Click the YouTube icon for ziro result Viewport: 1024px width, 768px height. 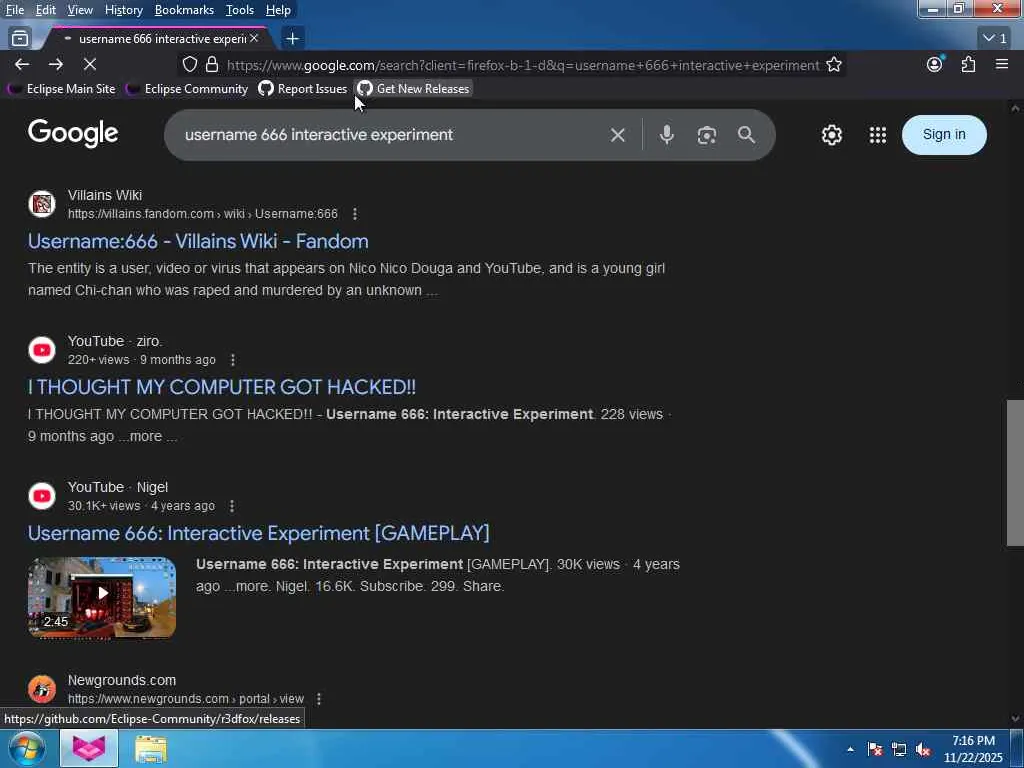42,350
